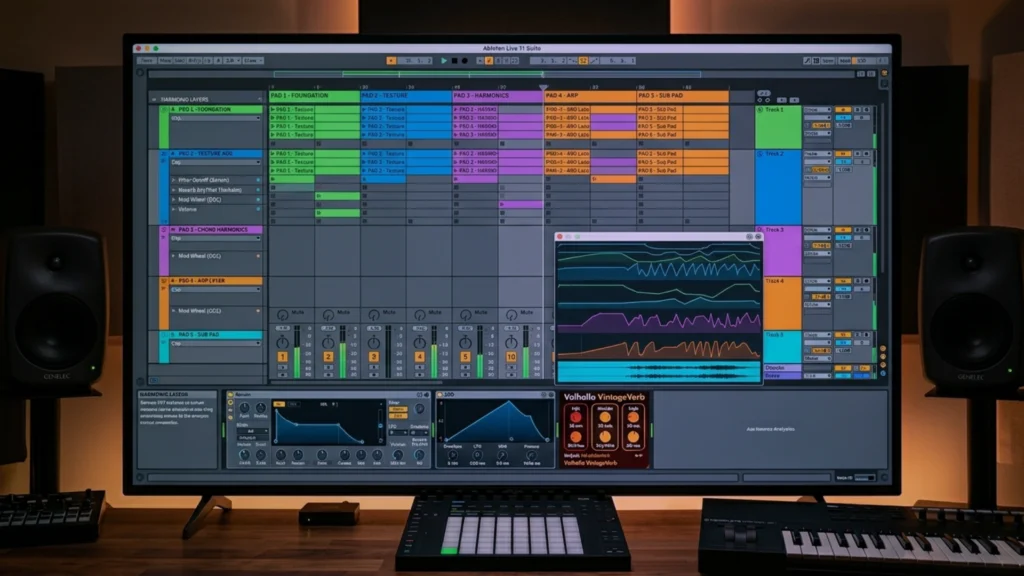The image size is (1024, 576).
Task: Click pan knob above track activator 5
Action: pyautogui.click(x=465, y=342)
